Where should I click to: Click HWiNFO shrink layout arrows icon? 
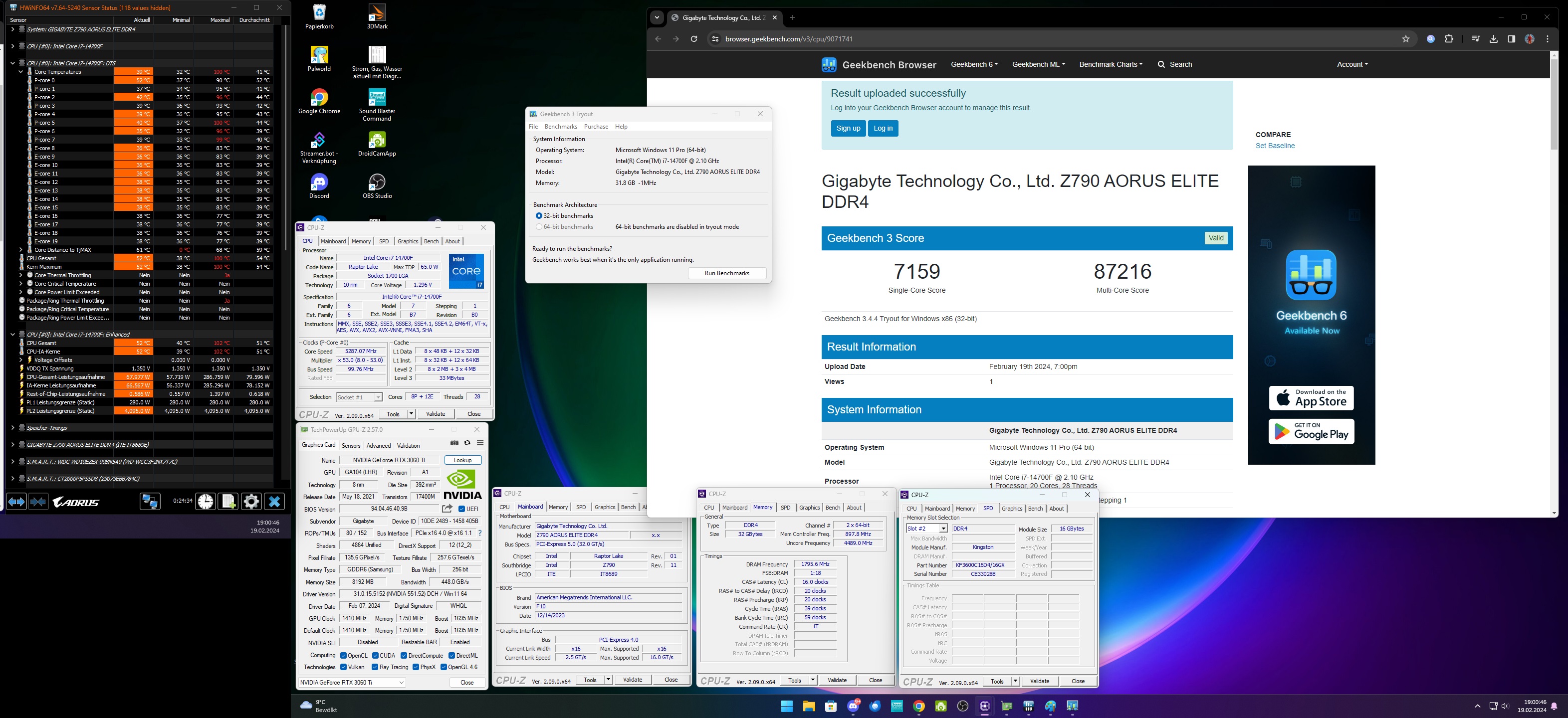(x=38, y=502)
